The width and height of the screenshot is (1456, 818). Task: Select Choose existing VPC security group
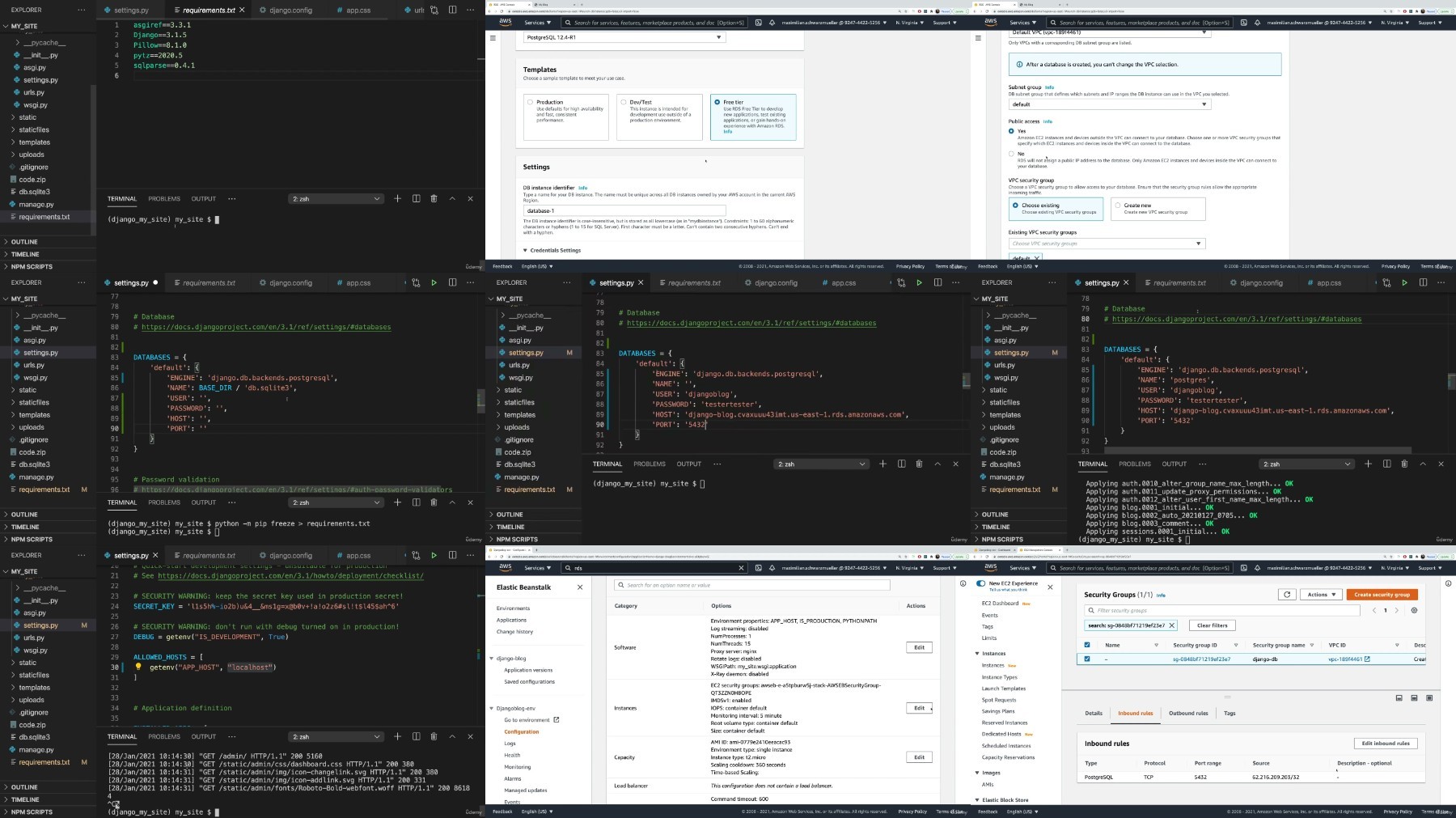click(x=1016, y=206)
